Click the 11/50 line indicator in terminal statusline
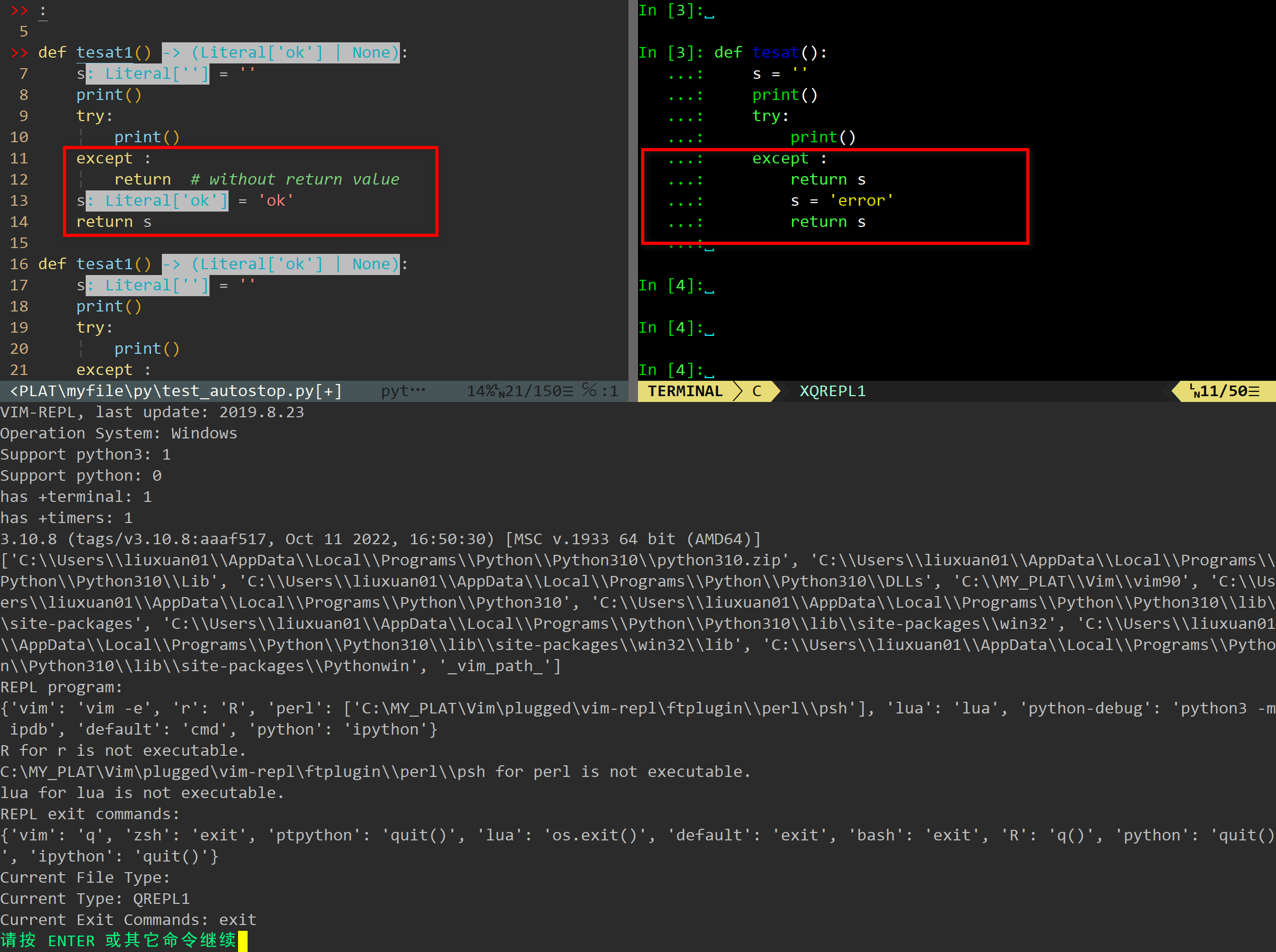This screenshot has height=952, width=1276. tap(1225, 391)
